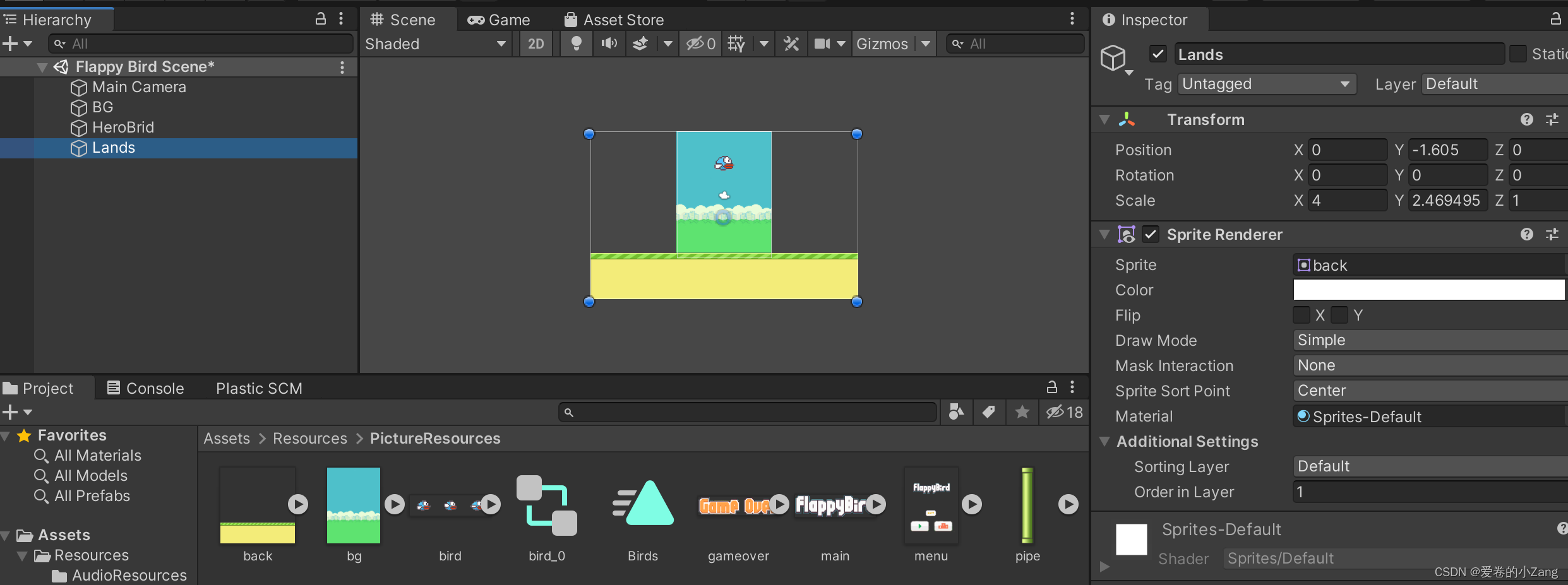
Task: Open camera settings dropdown arrow
Action: pyautogui.click(x=841, y=44)
